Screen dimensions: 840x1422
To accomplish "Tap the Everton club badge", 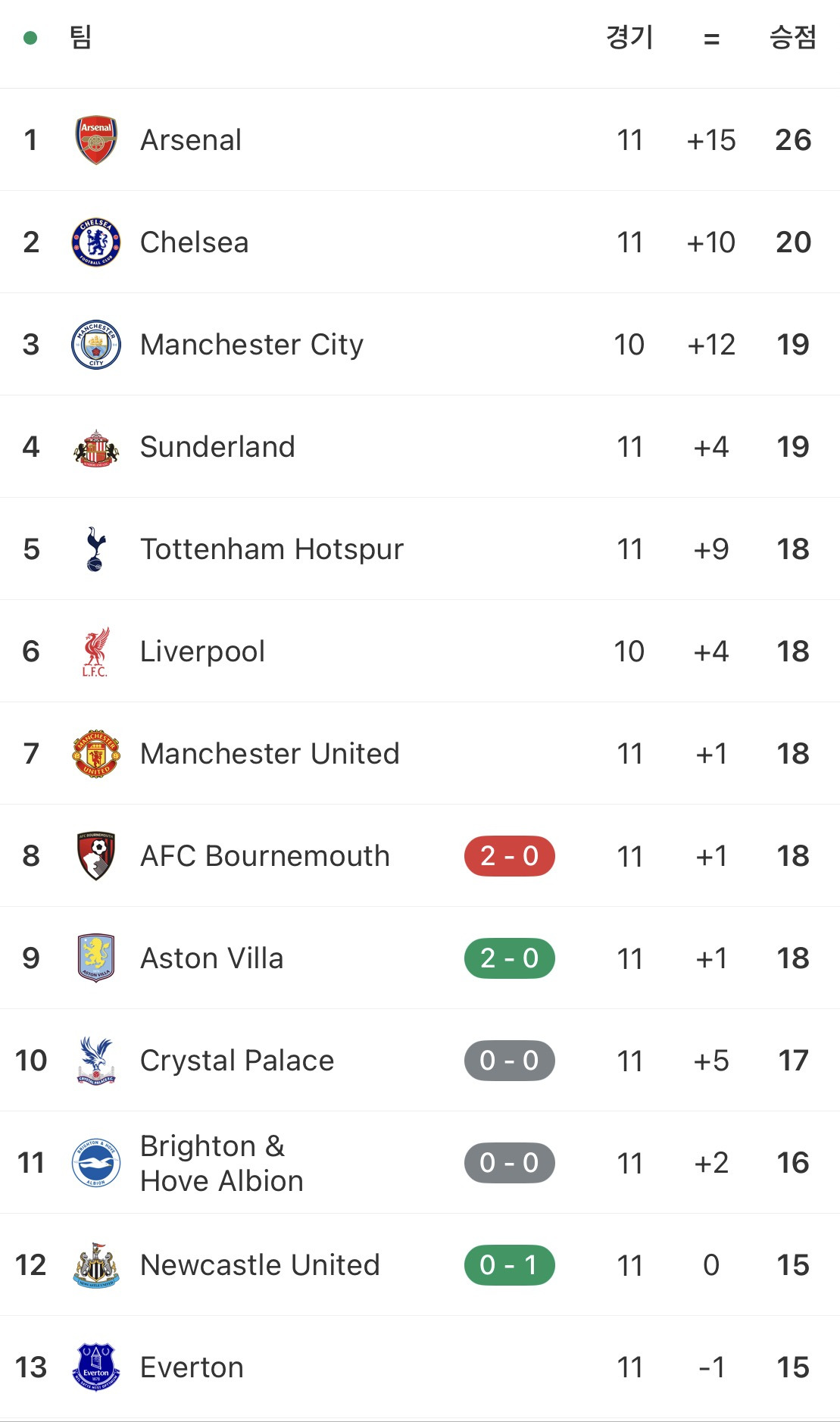I will (96, 1367).
